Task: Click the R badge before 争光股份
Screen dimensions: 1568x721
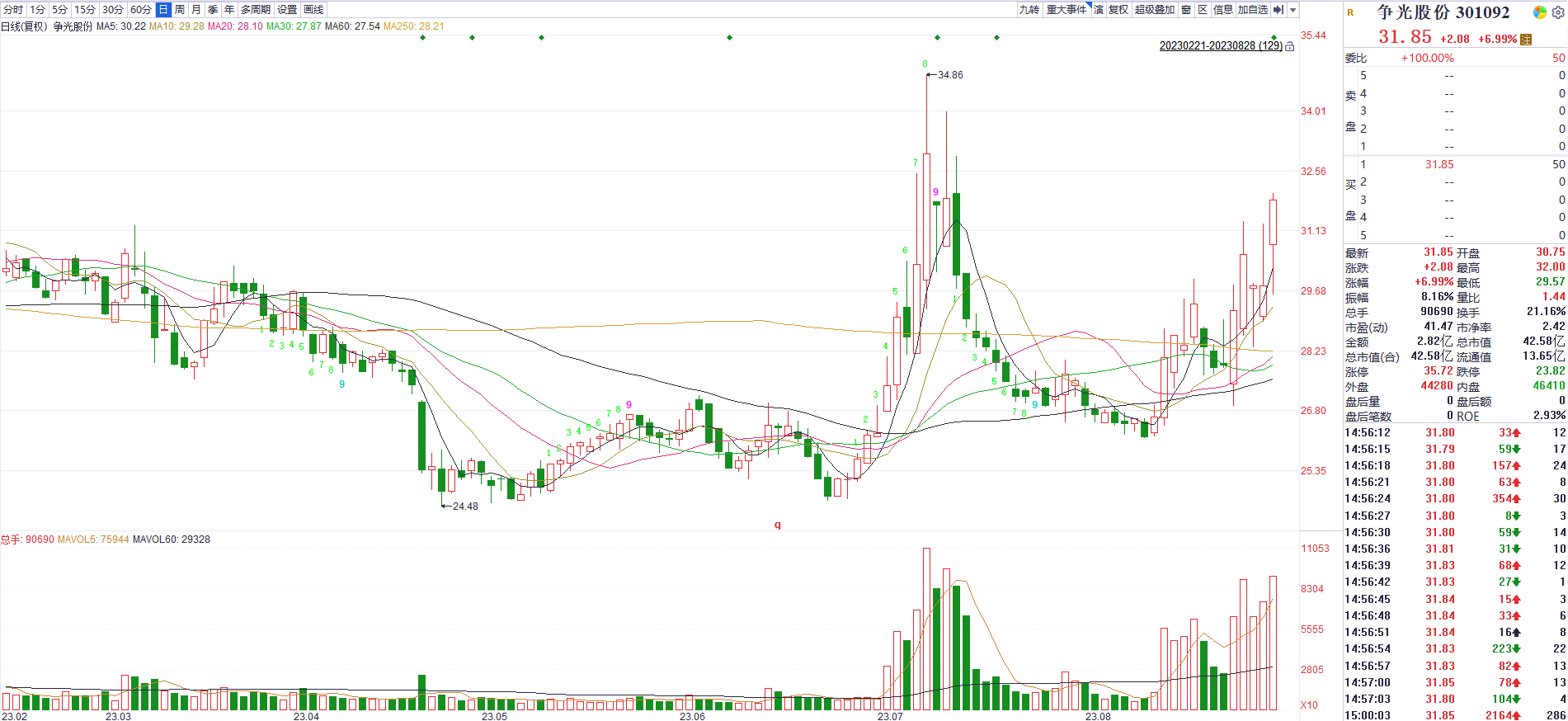Action: pyautogui.click(x=1351, y=12)
